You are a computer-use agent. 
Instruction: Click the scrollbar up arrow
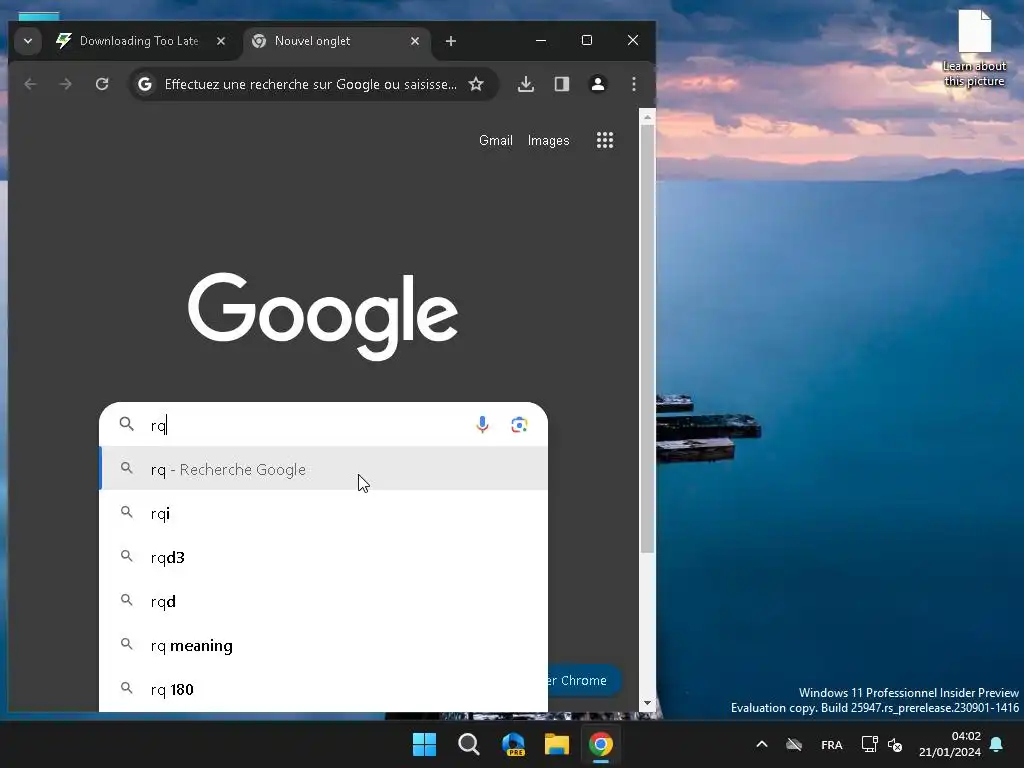[x=647, y=118]
